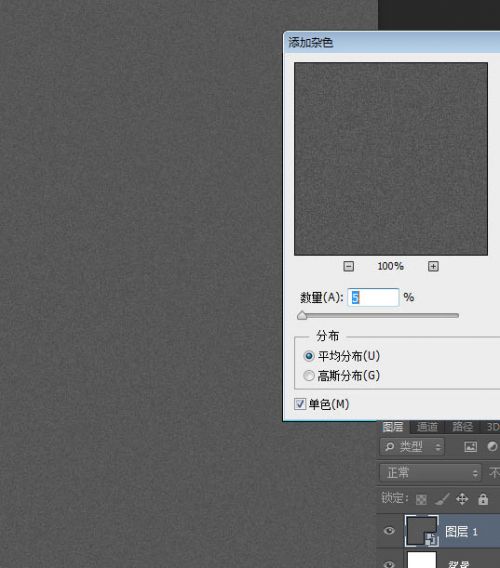Switch to the 路径 paths tab

462,427
